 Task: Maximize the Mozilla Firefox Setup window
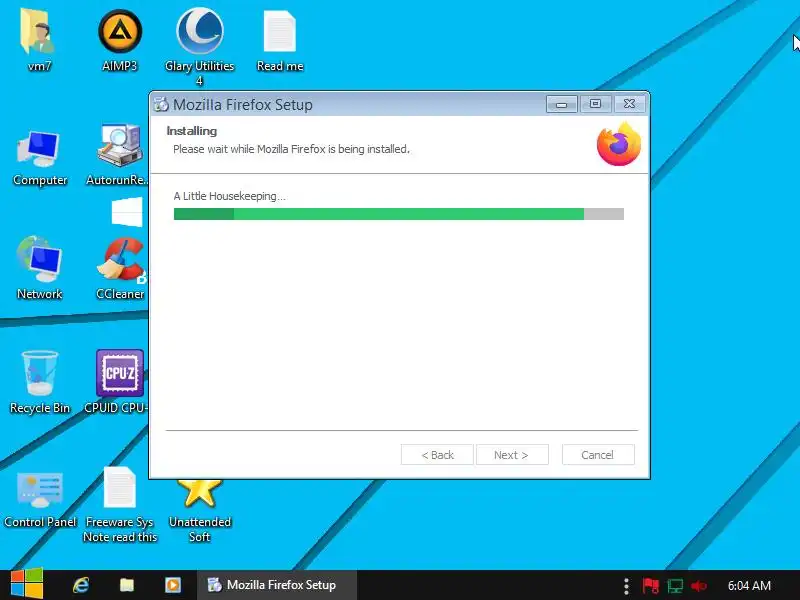coord(595,104)
